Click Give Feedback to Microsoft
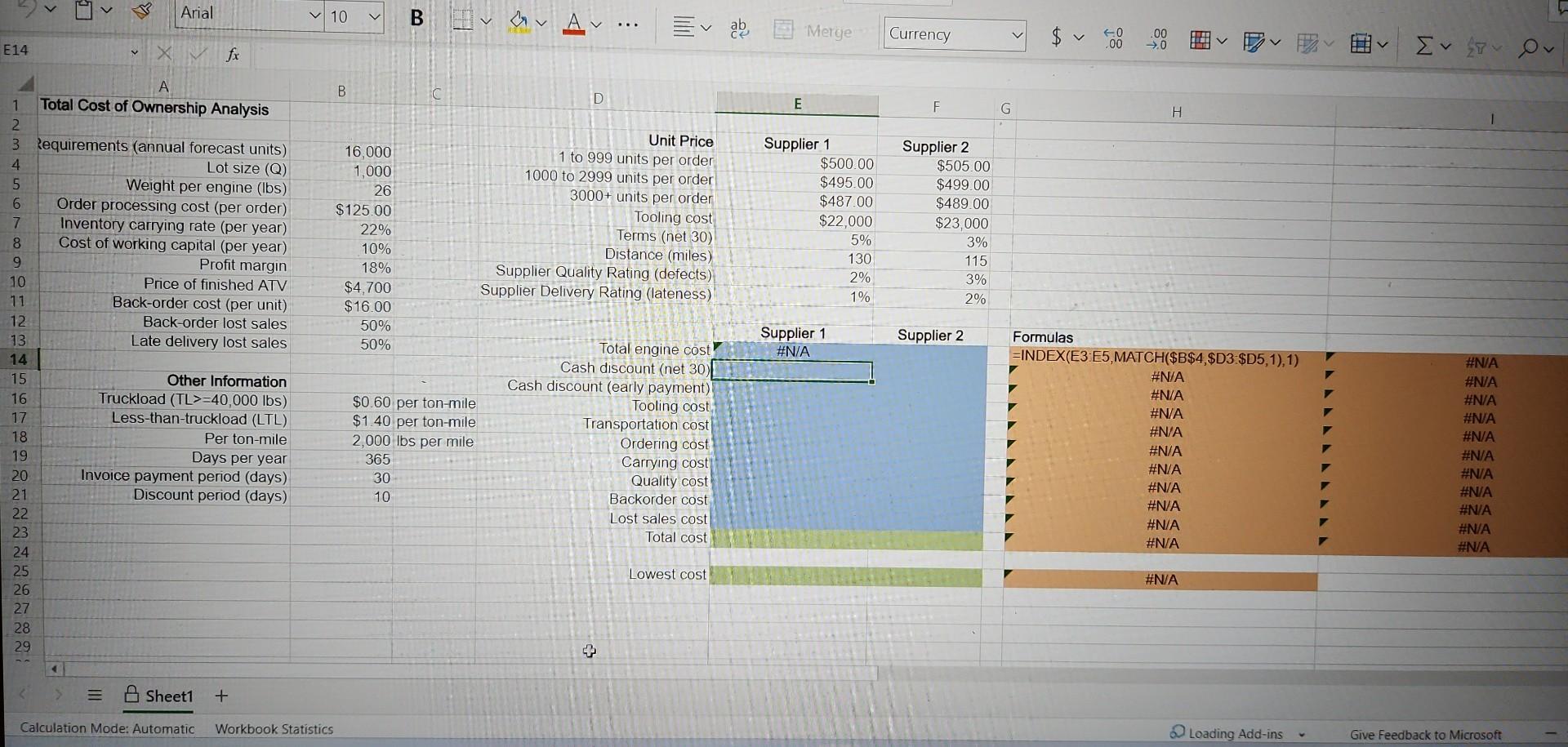This screenshot has height=747, width=1568. tap(1426, 734)
